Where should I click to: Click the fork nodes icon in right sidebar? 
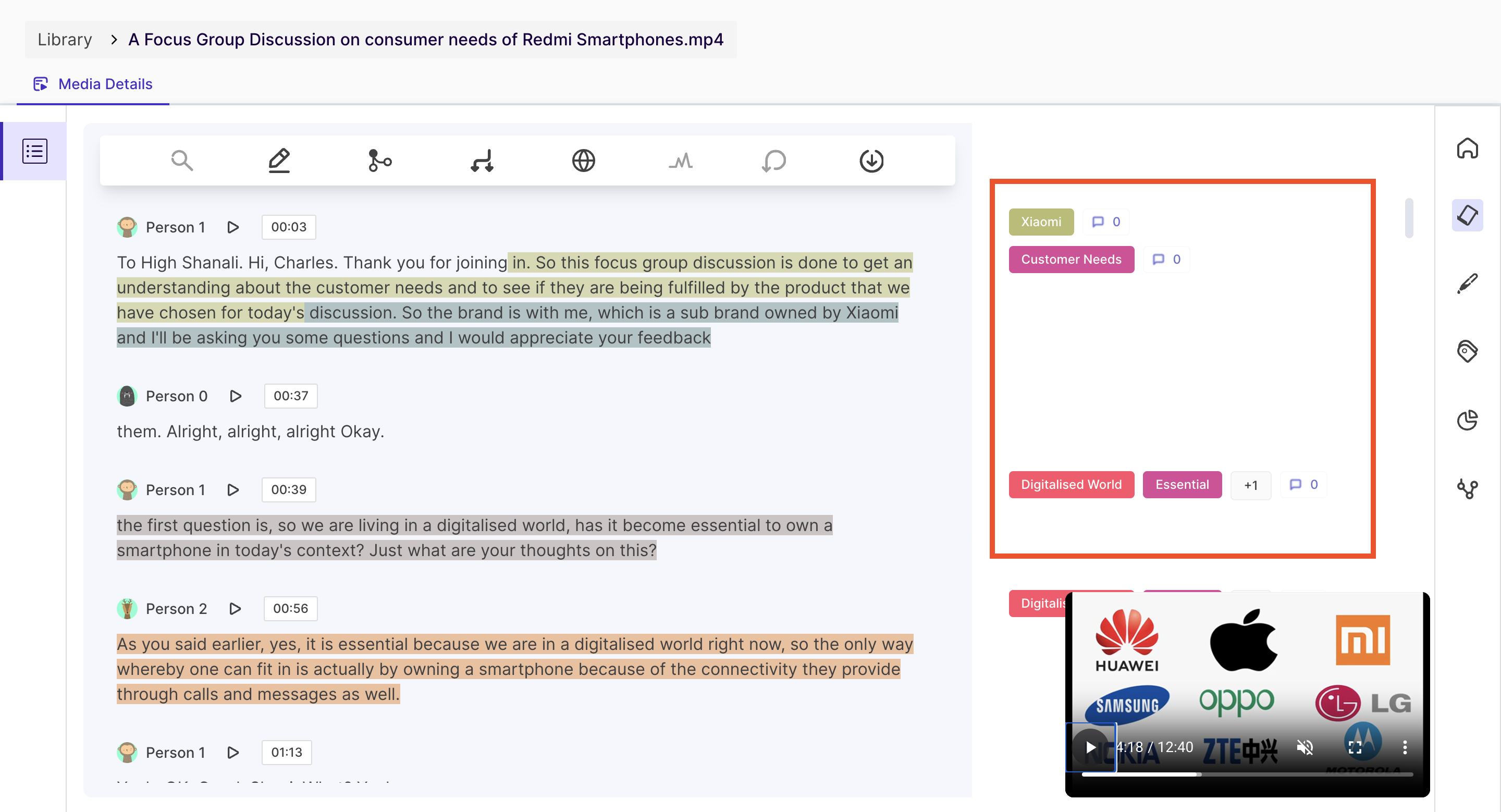[x=1467, y=488]
